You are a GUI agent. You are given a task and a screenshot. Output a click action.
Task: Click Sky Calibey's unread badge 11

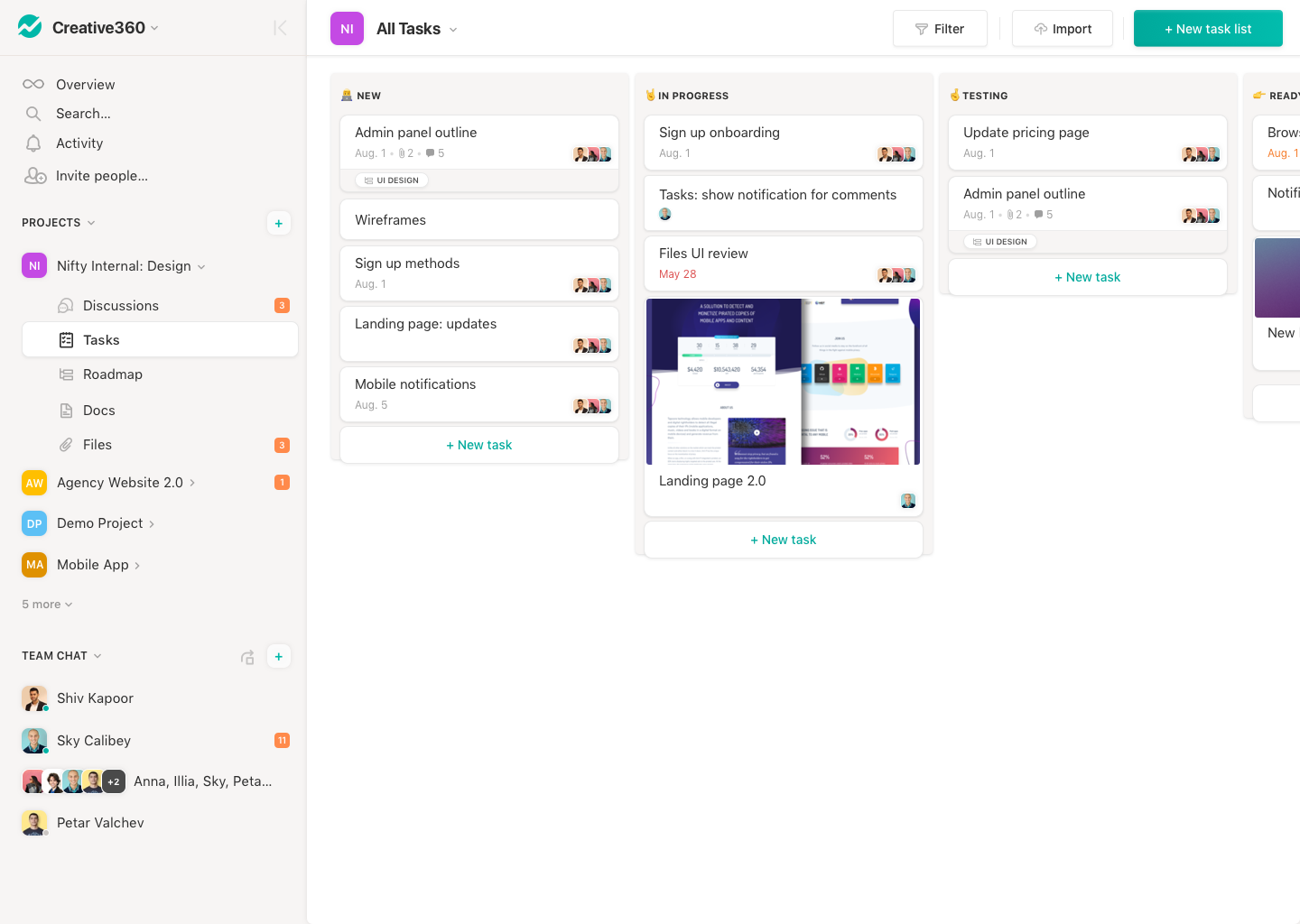[x=282, y=741]
